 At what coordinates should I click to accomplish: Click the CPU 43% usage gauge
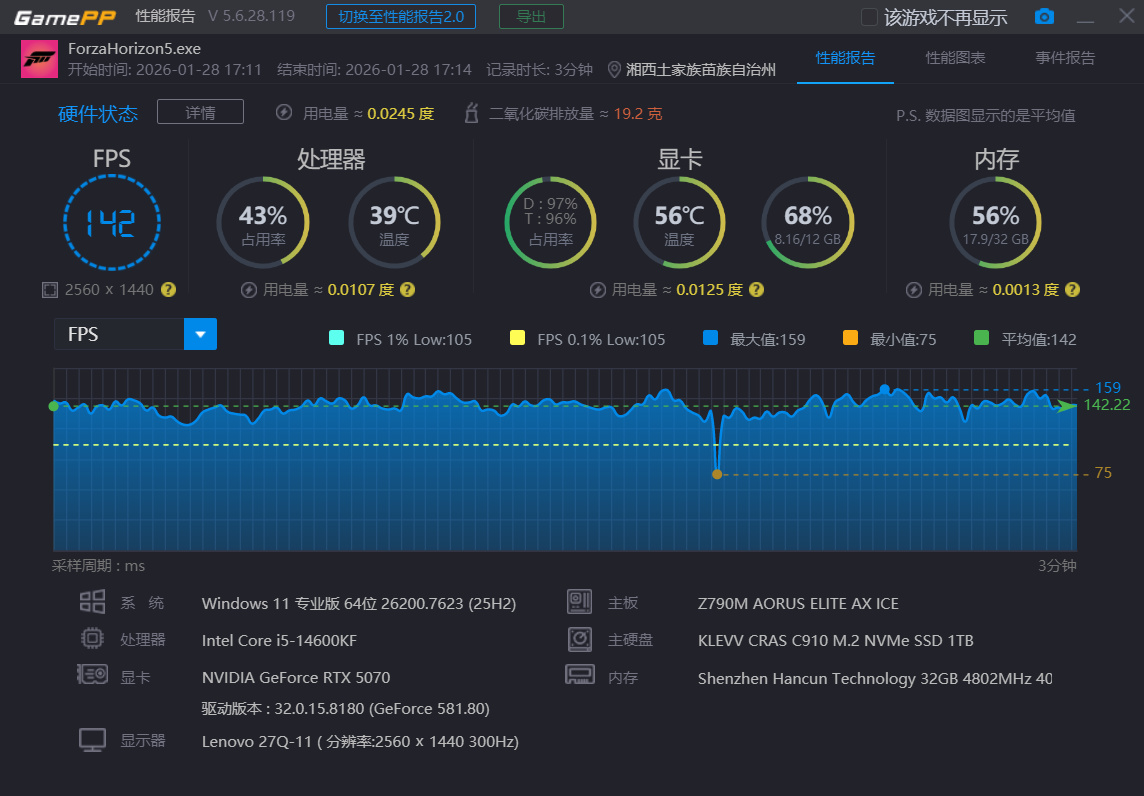263,223
